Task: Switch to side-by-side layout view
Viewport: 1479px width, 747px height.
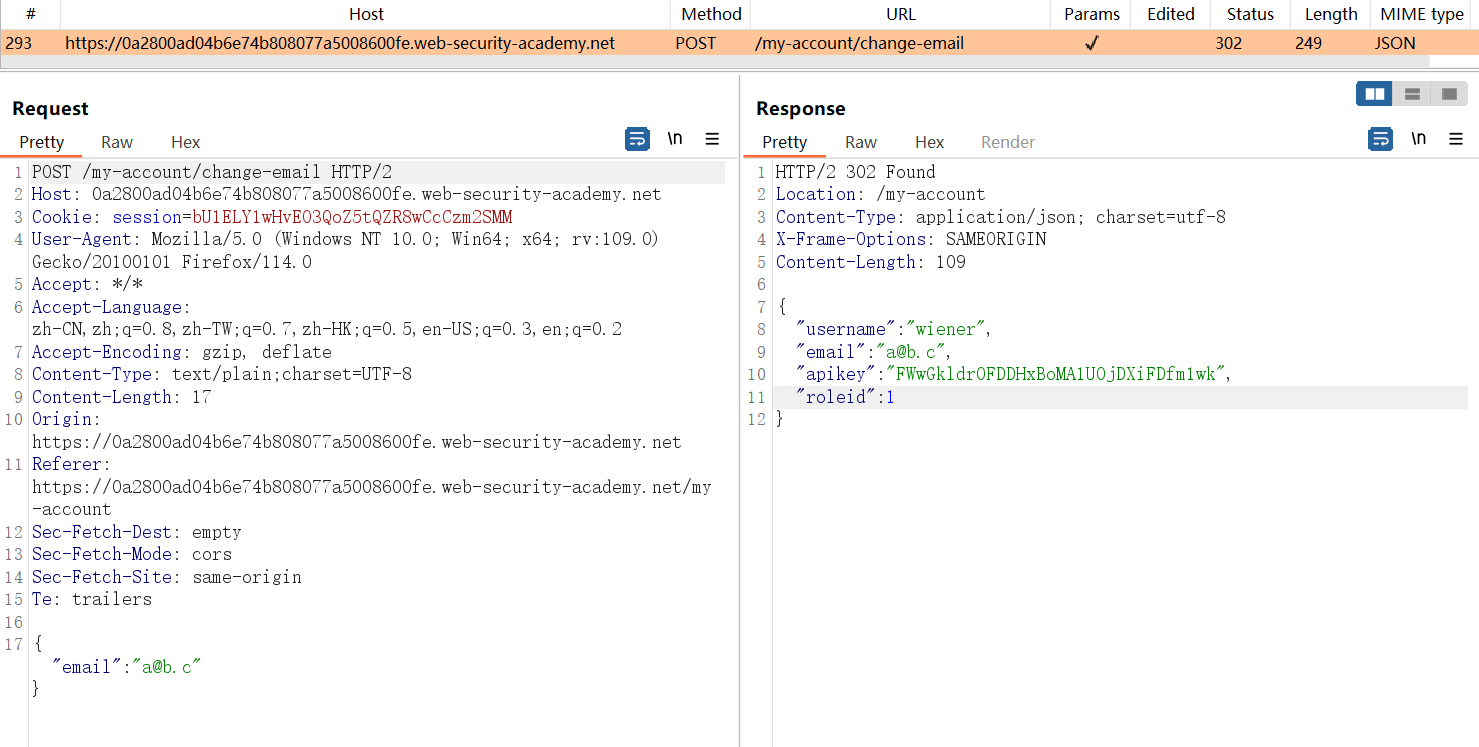Action: point(1375,94)
